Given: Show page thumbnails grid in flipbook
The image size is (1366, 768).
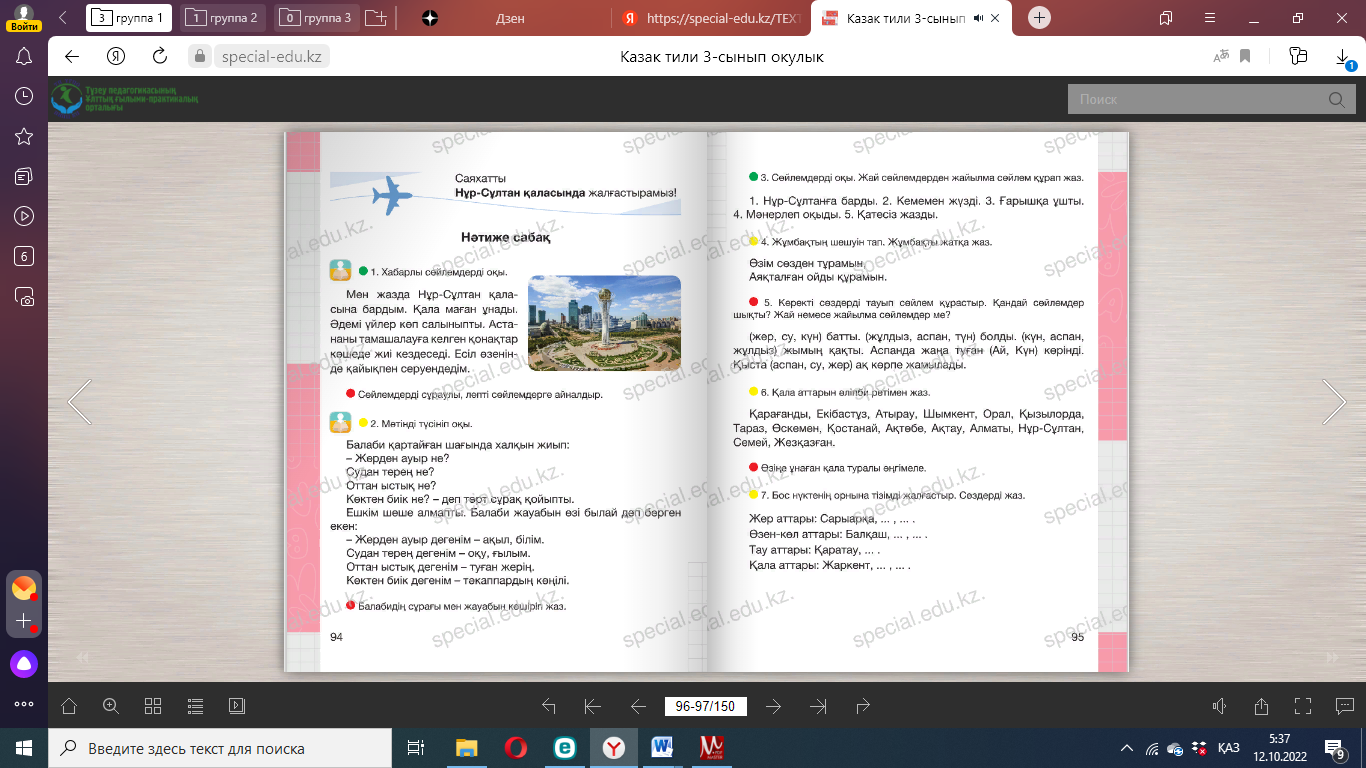Looking at the screenshot, I should (153, 706).
